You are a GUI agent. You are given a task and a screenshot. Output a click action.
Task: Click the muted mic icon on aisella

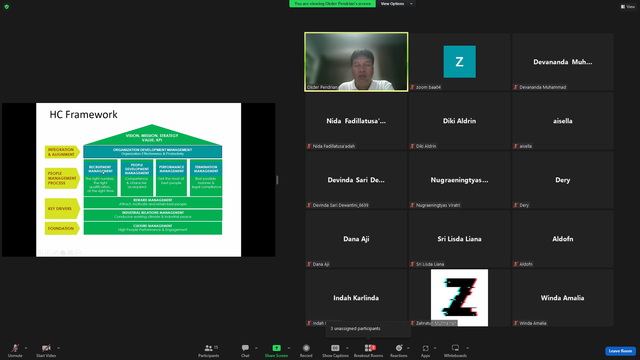pos(516,146)
